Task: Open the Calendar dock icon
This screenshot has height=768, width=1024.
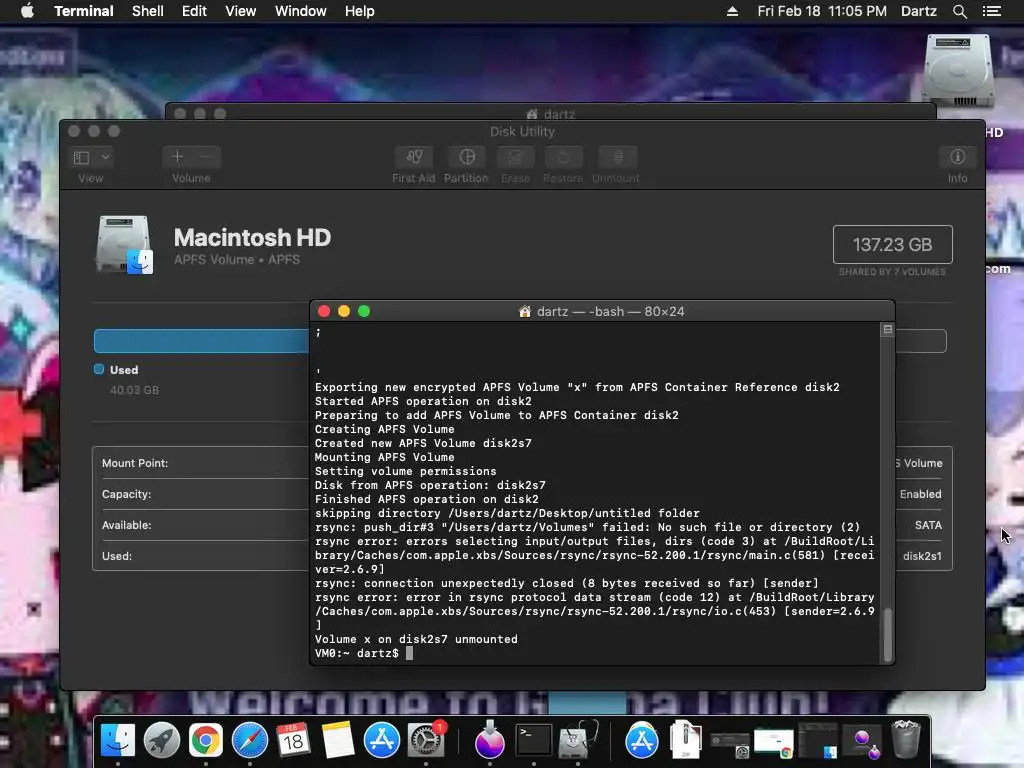Action: [x=293, y=741]
